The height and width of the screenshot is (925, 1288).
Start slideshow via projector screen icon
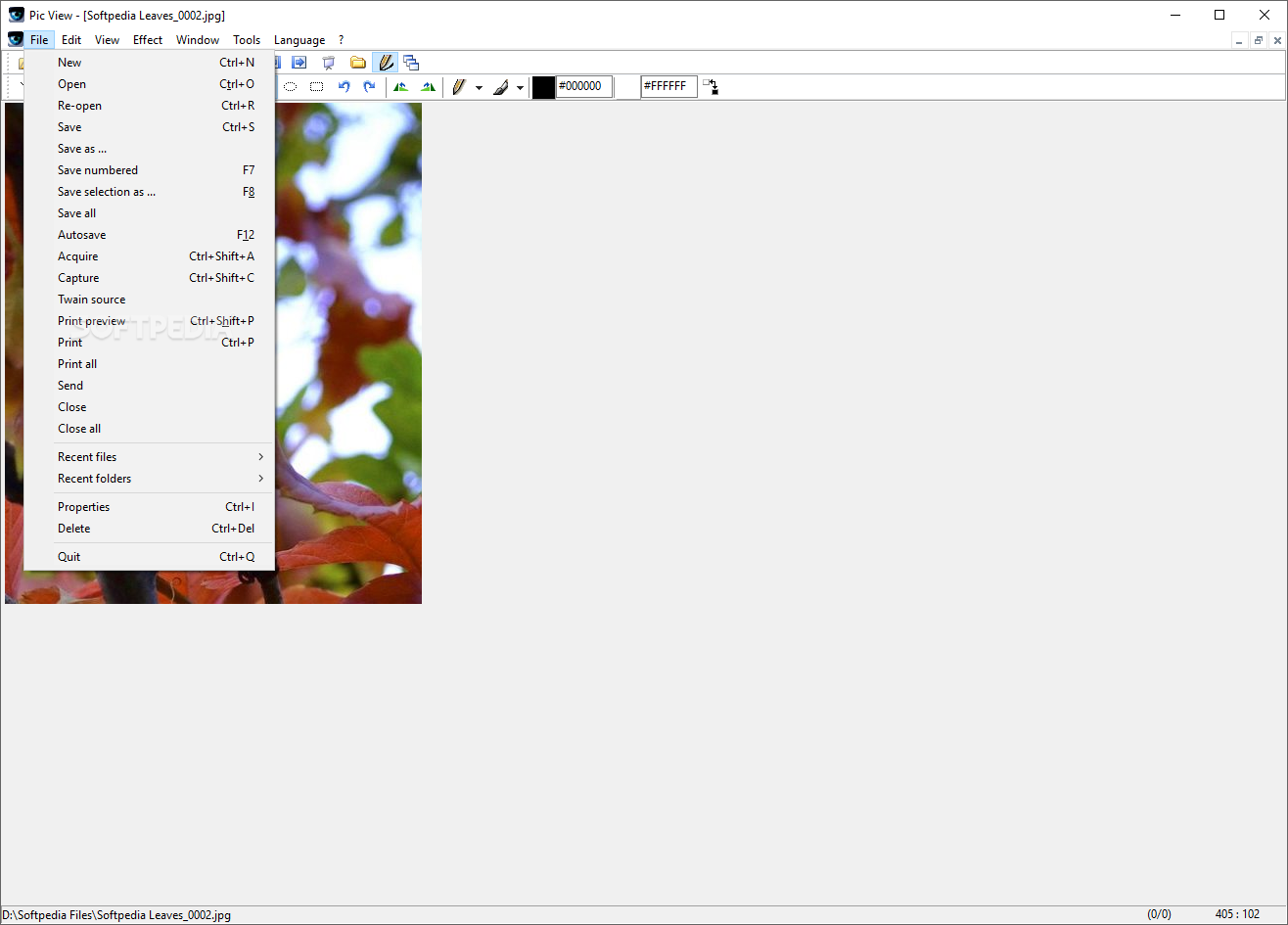pos(329,63)
